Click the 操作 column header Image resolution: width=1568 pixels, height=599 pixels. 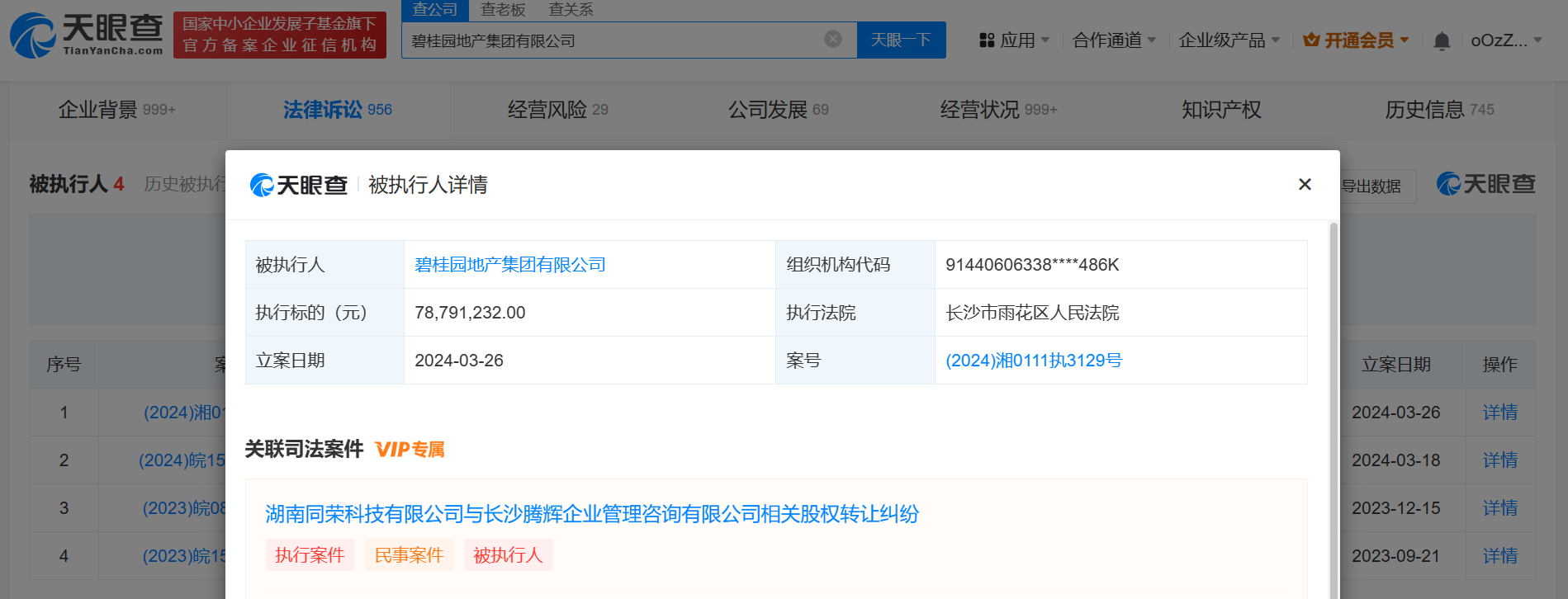tap(1499, 365)
